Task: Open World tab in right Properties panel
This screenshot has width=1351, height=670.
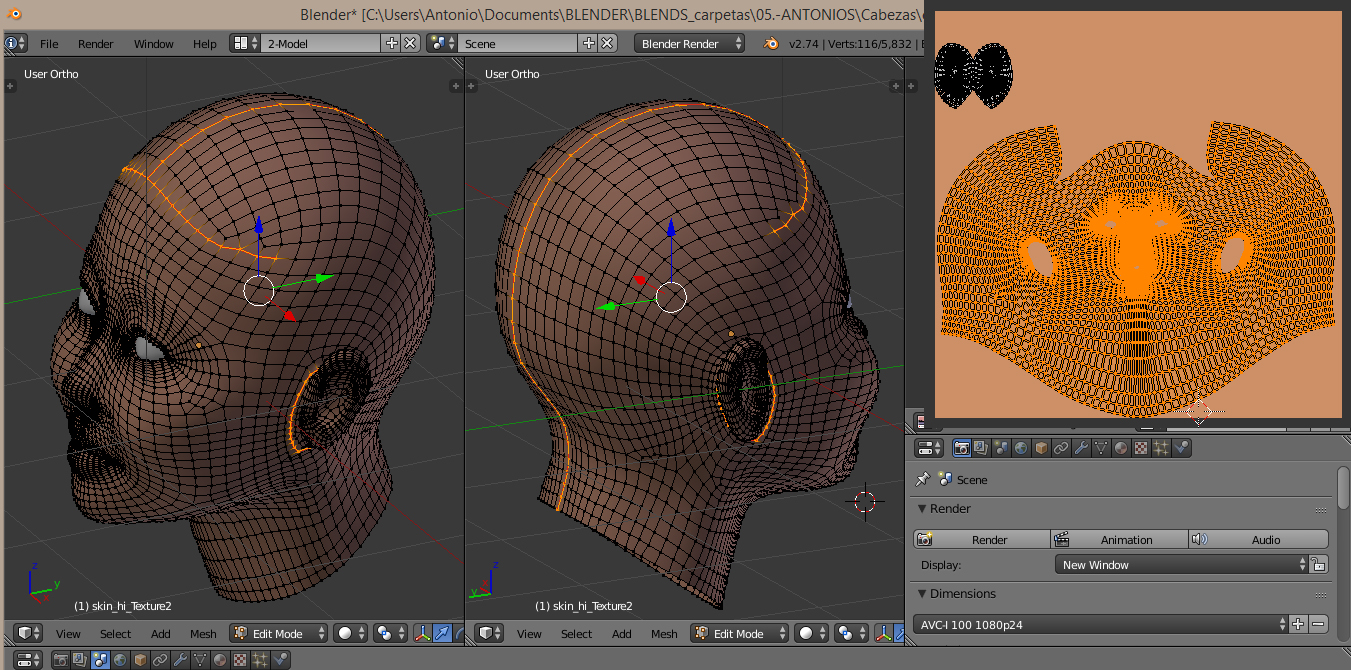Action: (x=1021, y=448)
